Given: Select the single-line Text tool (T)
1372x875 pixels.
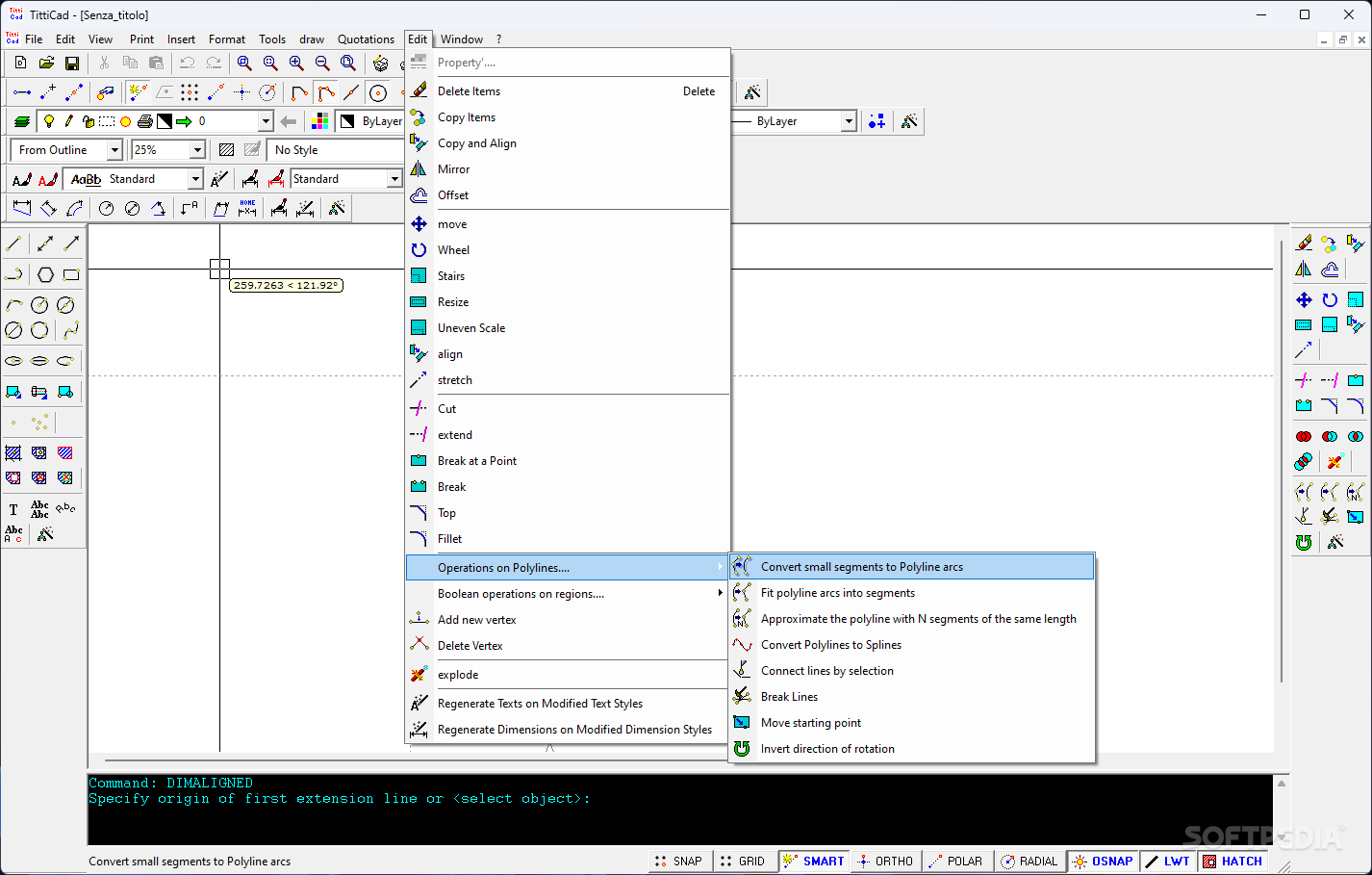Looking at the screenshot, I should coord(13,509).
